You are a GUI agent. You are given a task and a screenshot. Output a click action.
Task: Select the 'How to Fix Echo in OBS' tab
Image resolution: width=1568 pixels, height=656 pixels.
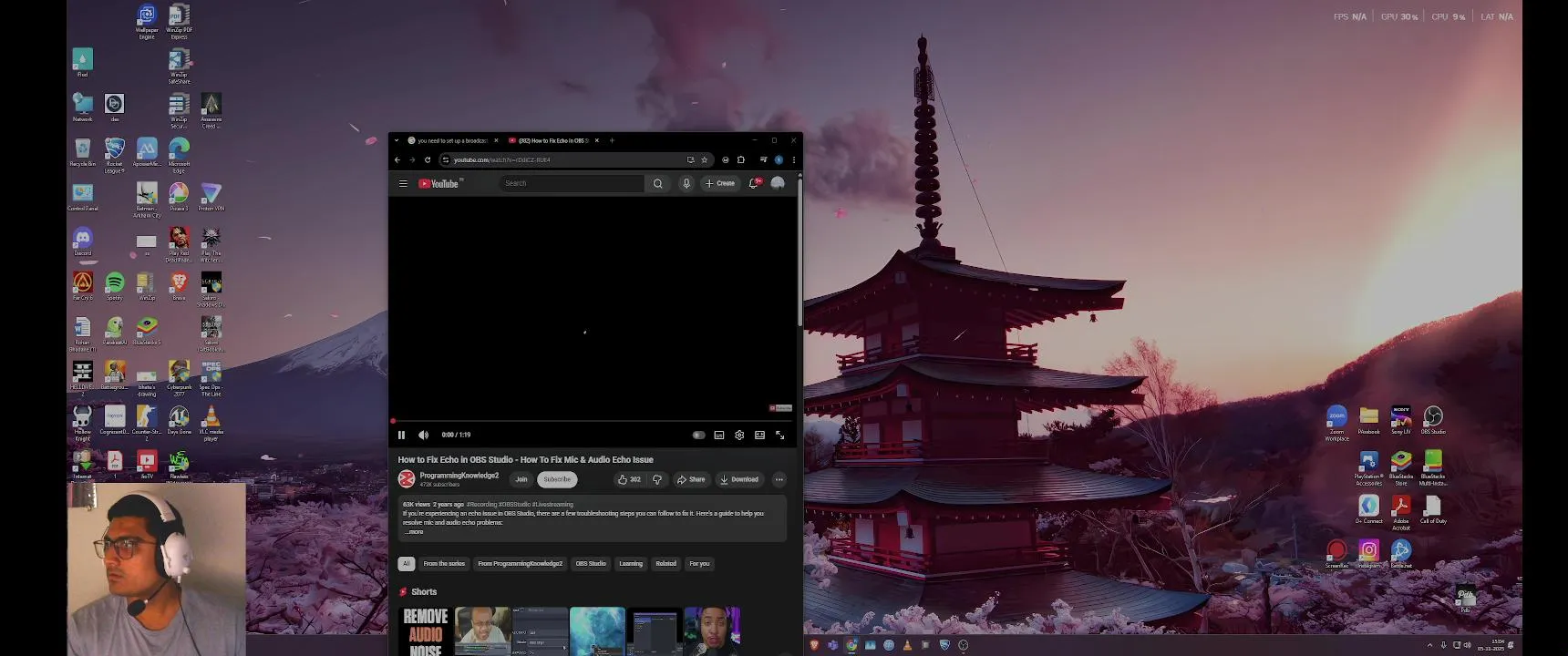553,140
